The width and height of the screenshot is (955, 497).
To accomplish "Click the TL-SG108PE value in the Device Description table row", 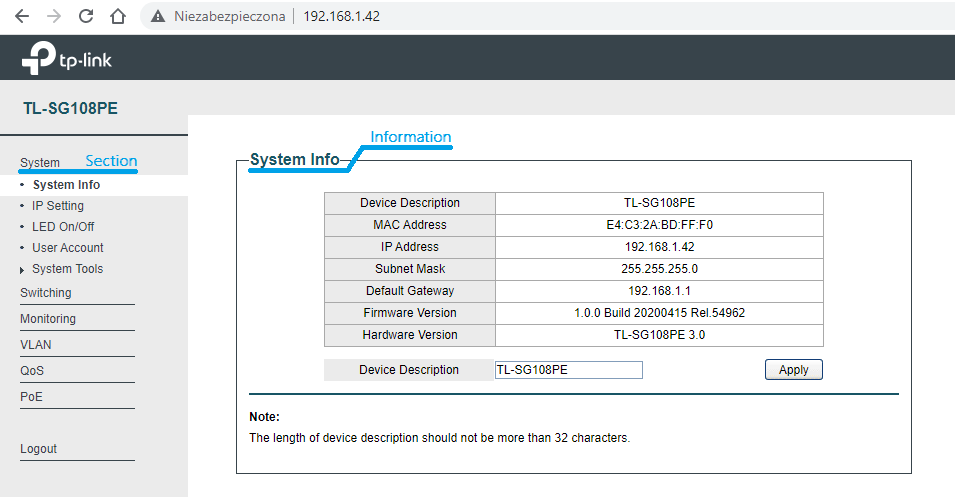I will coord(660,203).
